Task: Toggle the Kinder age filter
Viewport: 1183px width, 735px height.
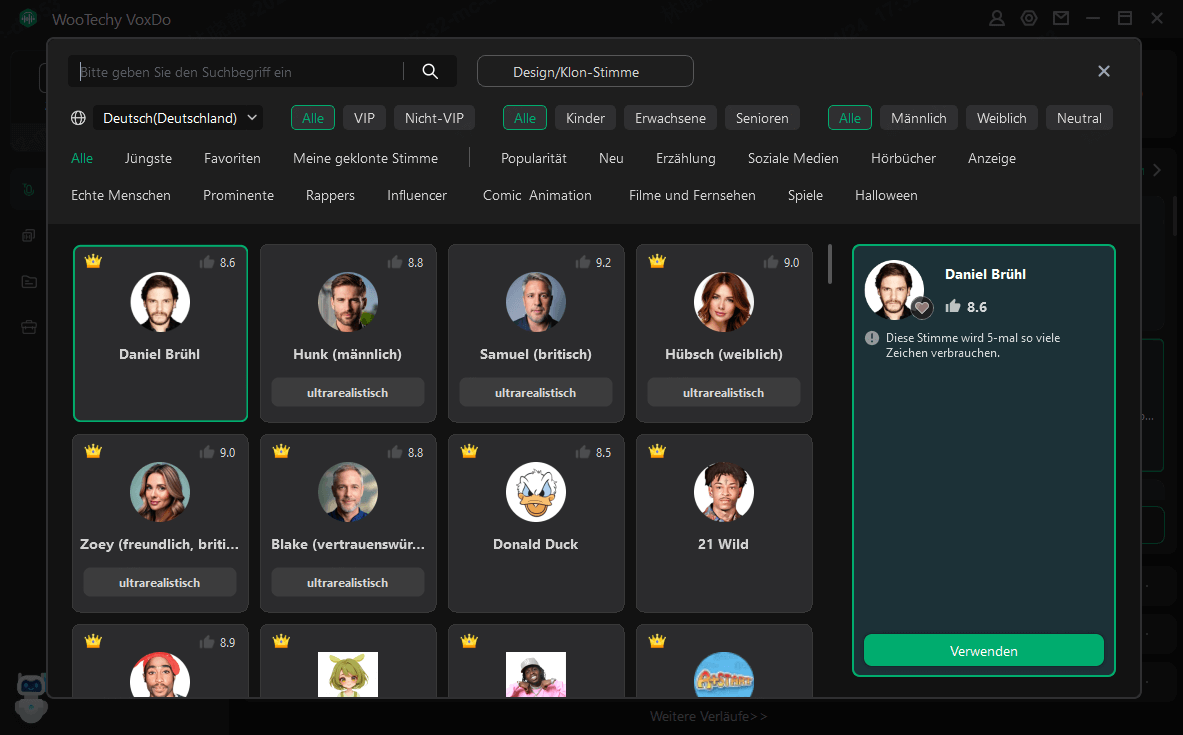Action: click(585, 118)
